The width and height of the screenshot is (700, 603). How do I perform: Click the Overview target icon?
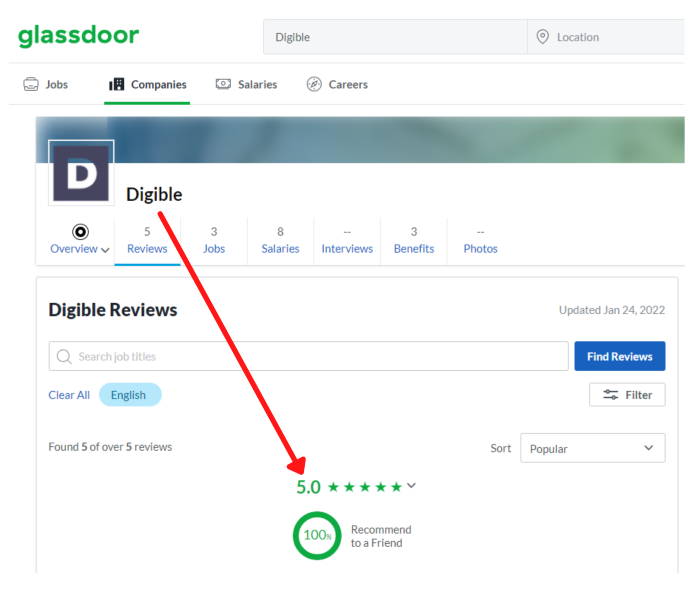(x=80, y=232)
